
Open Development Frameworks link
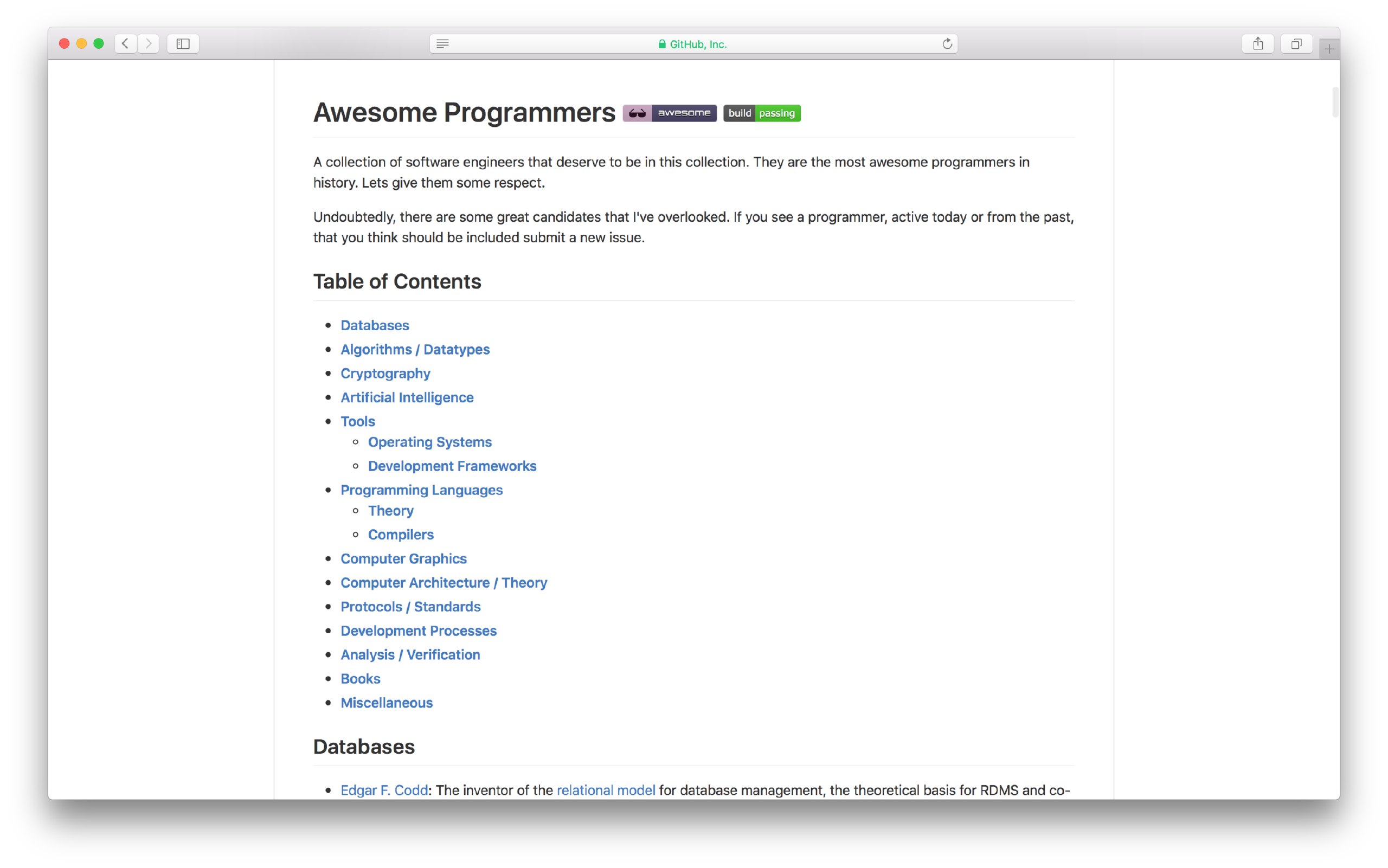point(452,466)
